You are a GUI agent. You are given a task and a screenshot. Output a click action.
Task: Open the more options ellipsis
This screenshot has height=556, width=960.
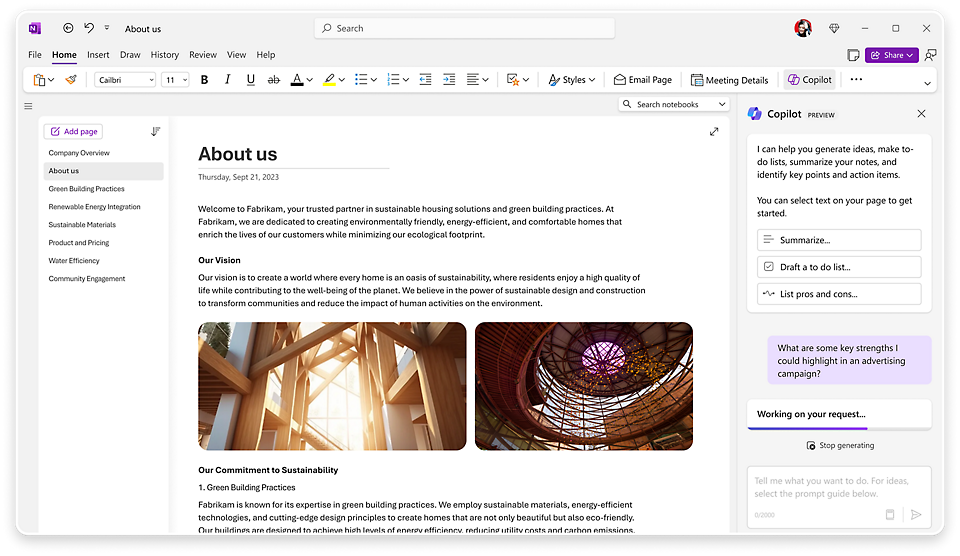[856, 79]
